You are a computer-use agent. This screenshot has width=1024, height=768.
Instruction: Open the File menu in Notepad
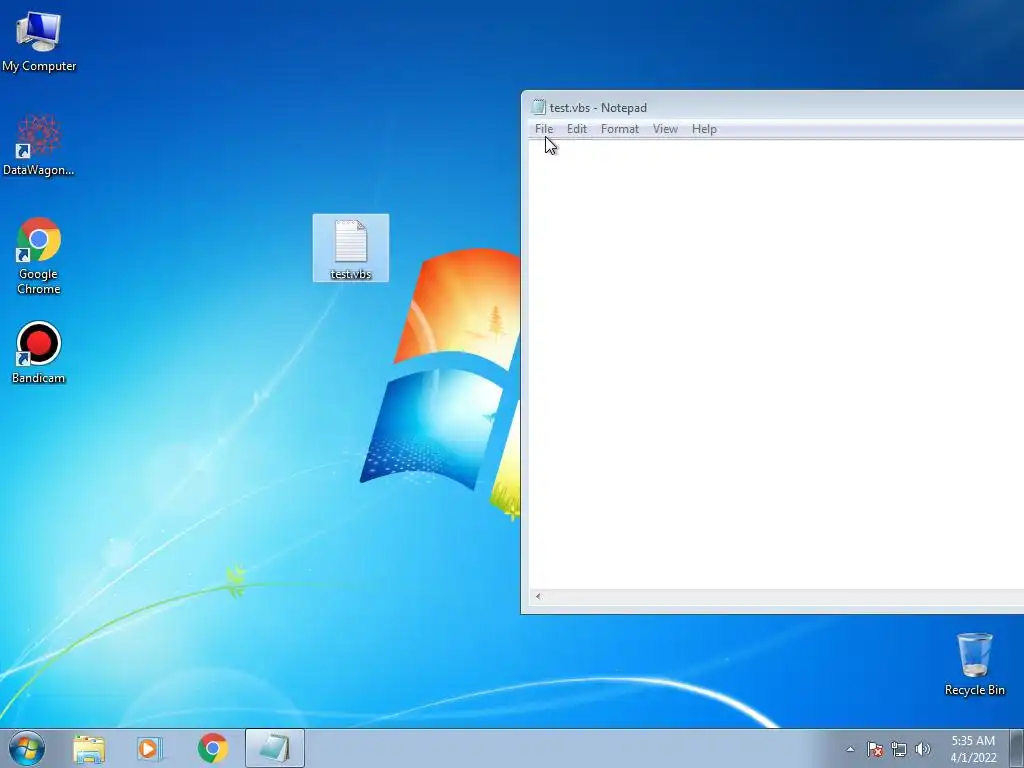coord(544,129)
